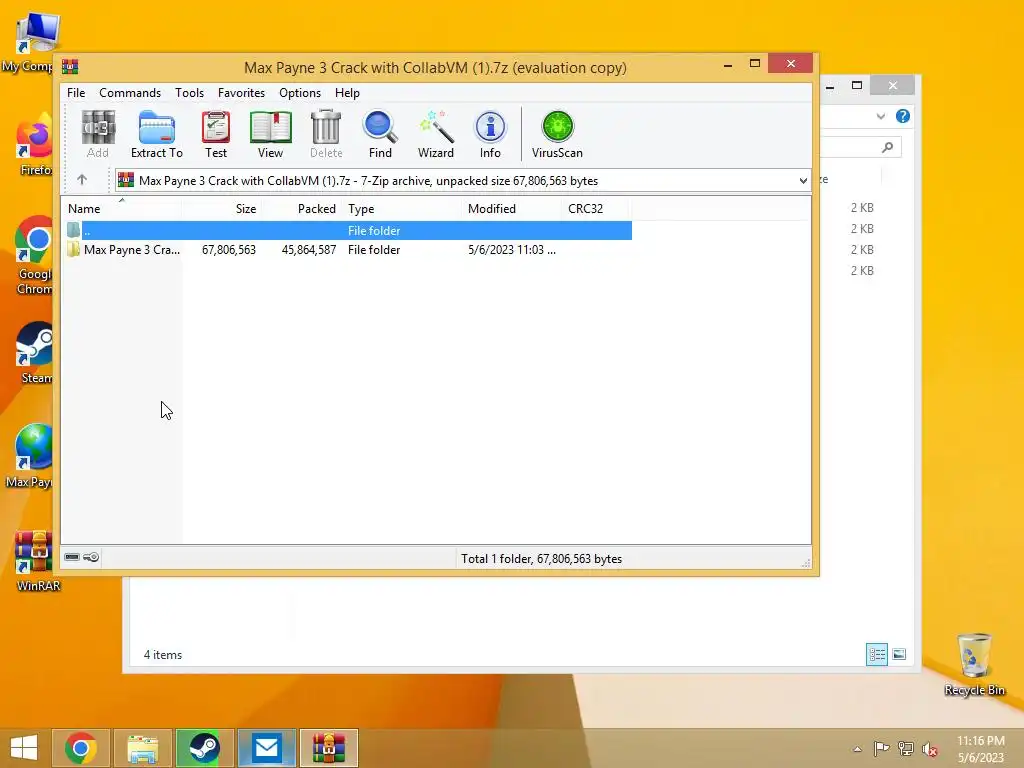Show archive Info
Viewport: 1024px width, 768px height.
pos(490,135)
